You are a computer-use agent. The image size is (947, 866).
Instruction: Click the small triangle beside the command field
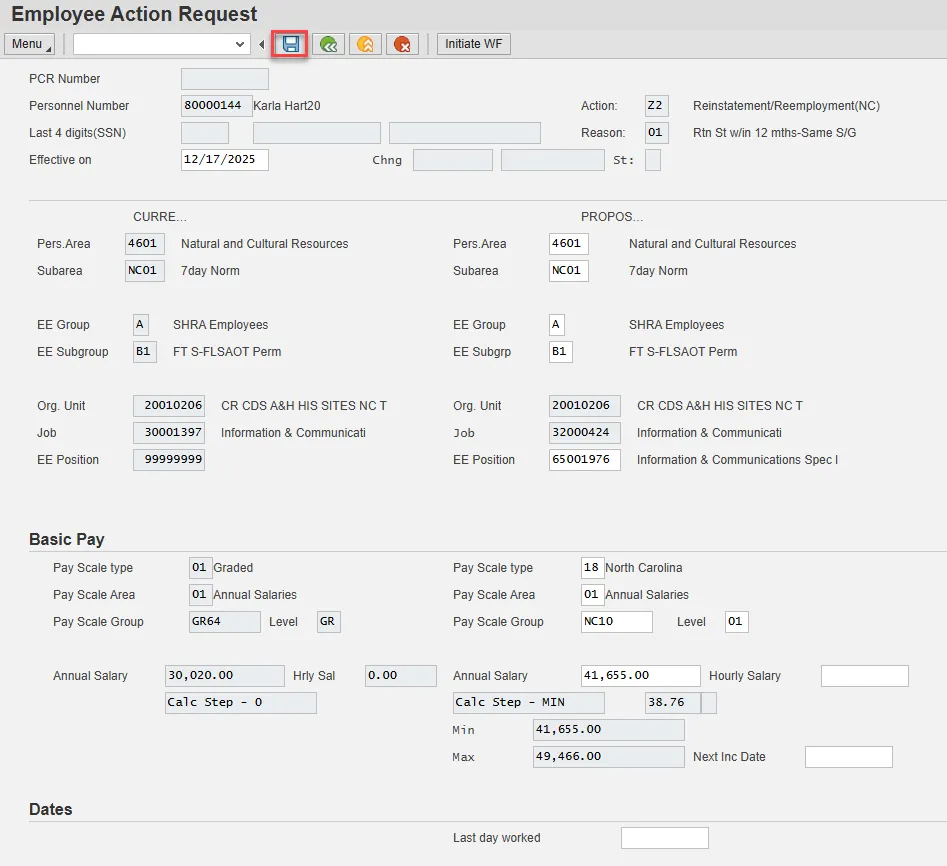262,44
